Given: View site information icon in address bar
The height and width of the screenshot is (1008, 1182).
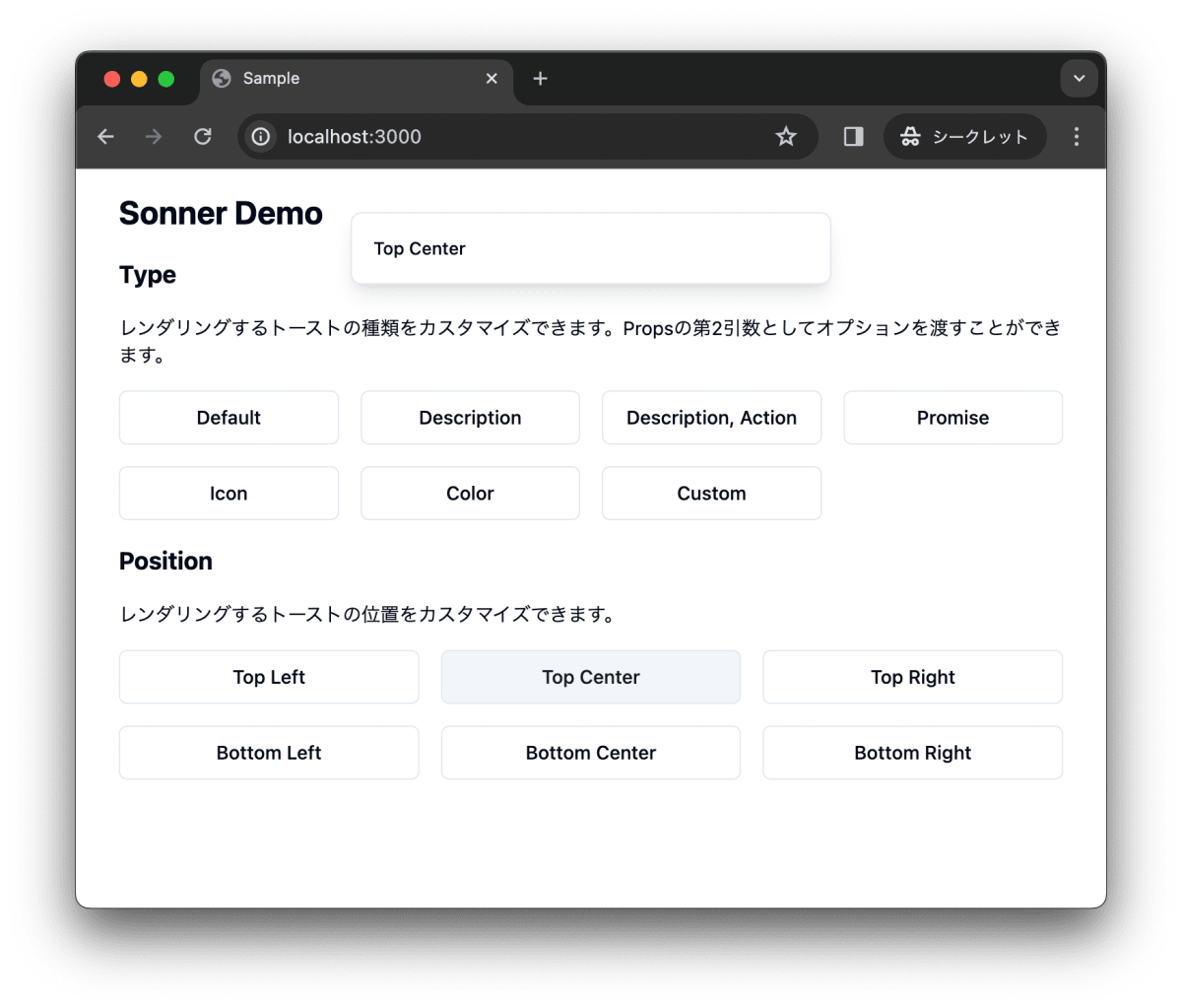Looking at the screenshot, I should coord(261,137).
